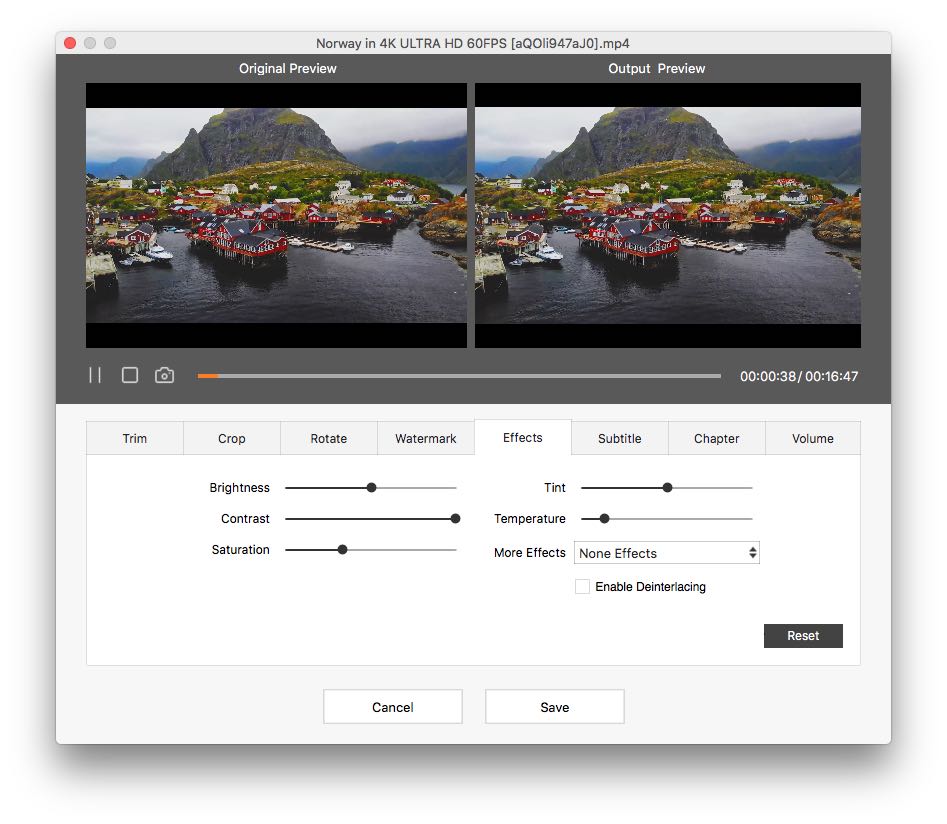947x824 pixels.
Task: Open the Chapter tab
Action: (716, 438)
